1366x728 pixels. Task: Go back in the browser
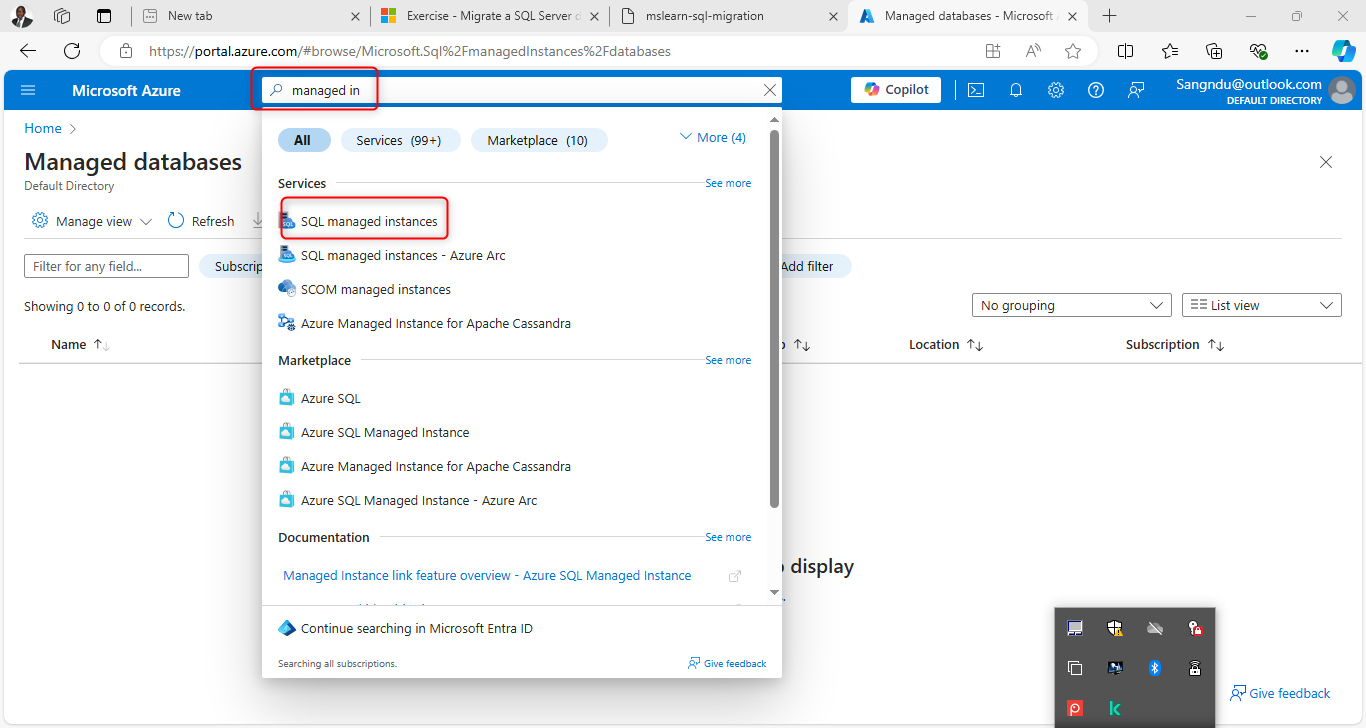[28, 51]
